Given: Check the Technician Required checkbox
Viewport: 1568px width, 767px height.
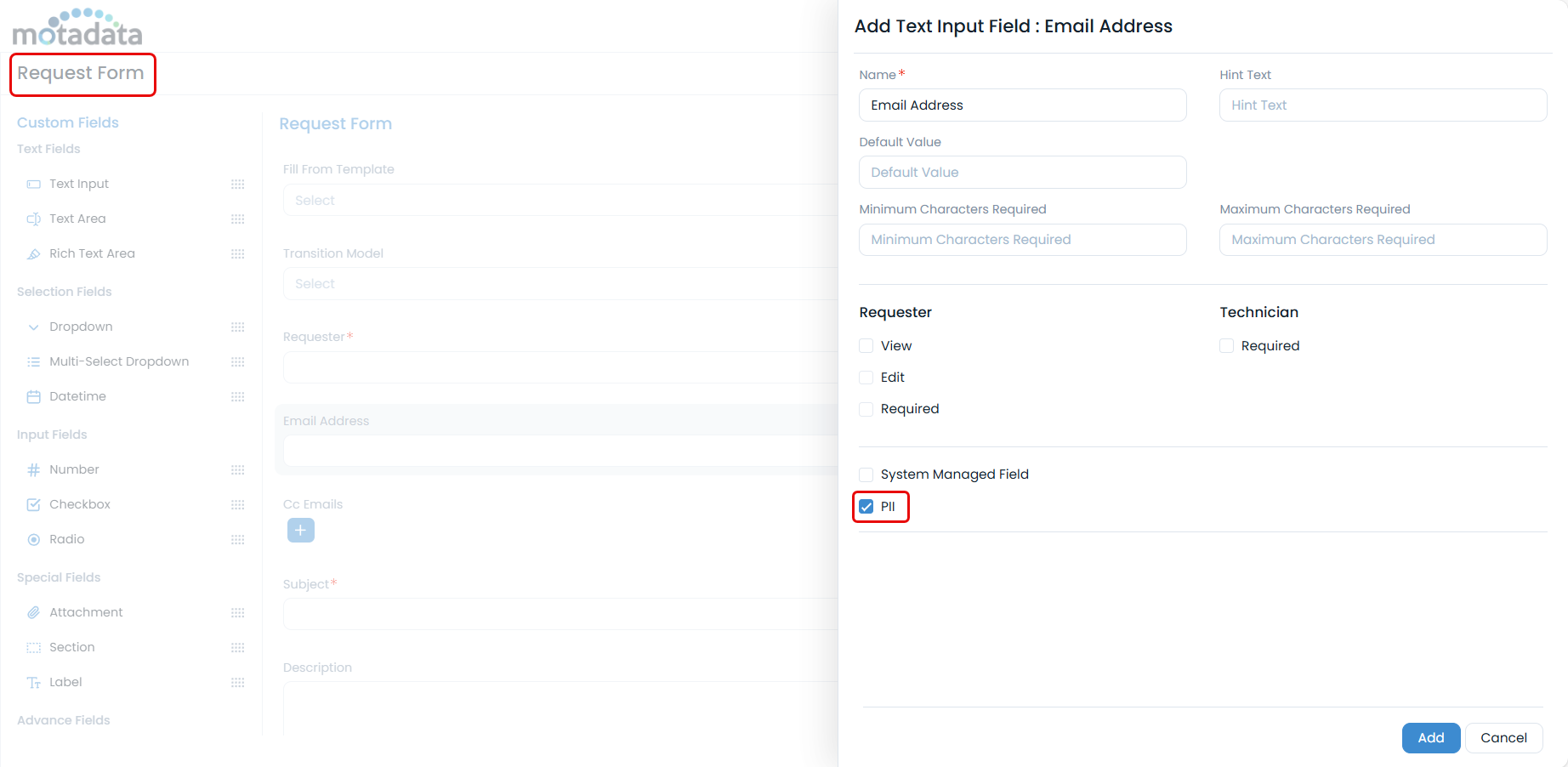Looking at the screenshot, I should (x=1227, y=346).
